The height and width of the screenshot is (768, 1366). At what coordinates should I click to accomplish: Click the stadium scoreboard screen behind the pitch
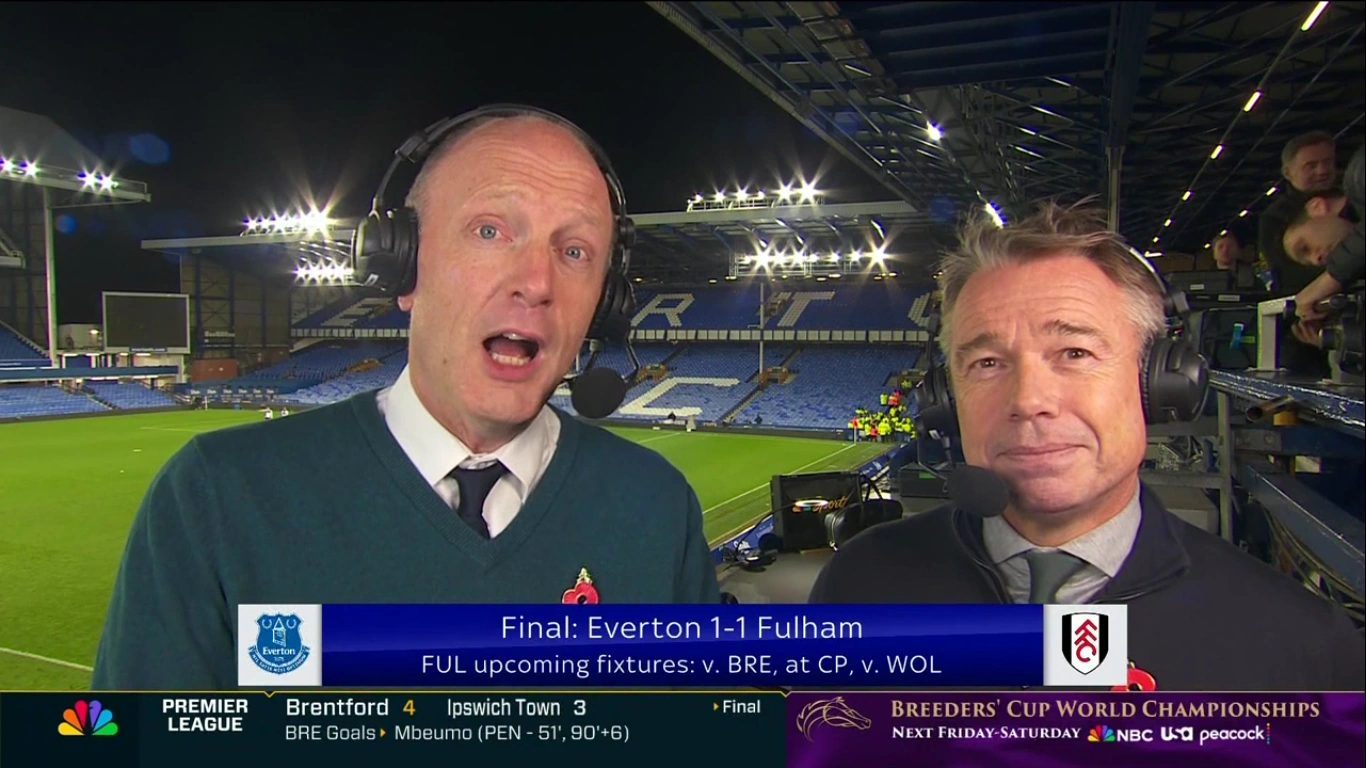[146, 322]
